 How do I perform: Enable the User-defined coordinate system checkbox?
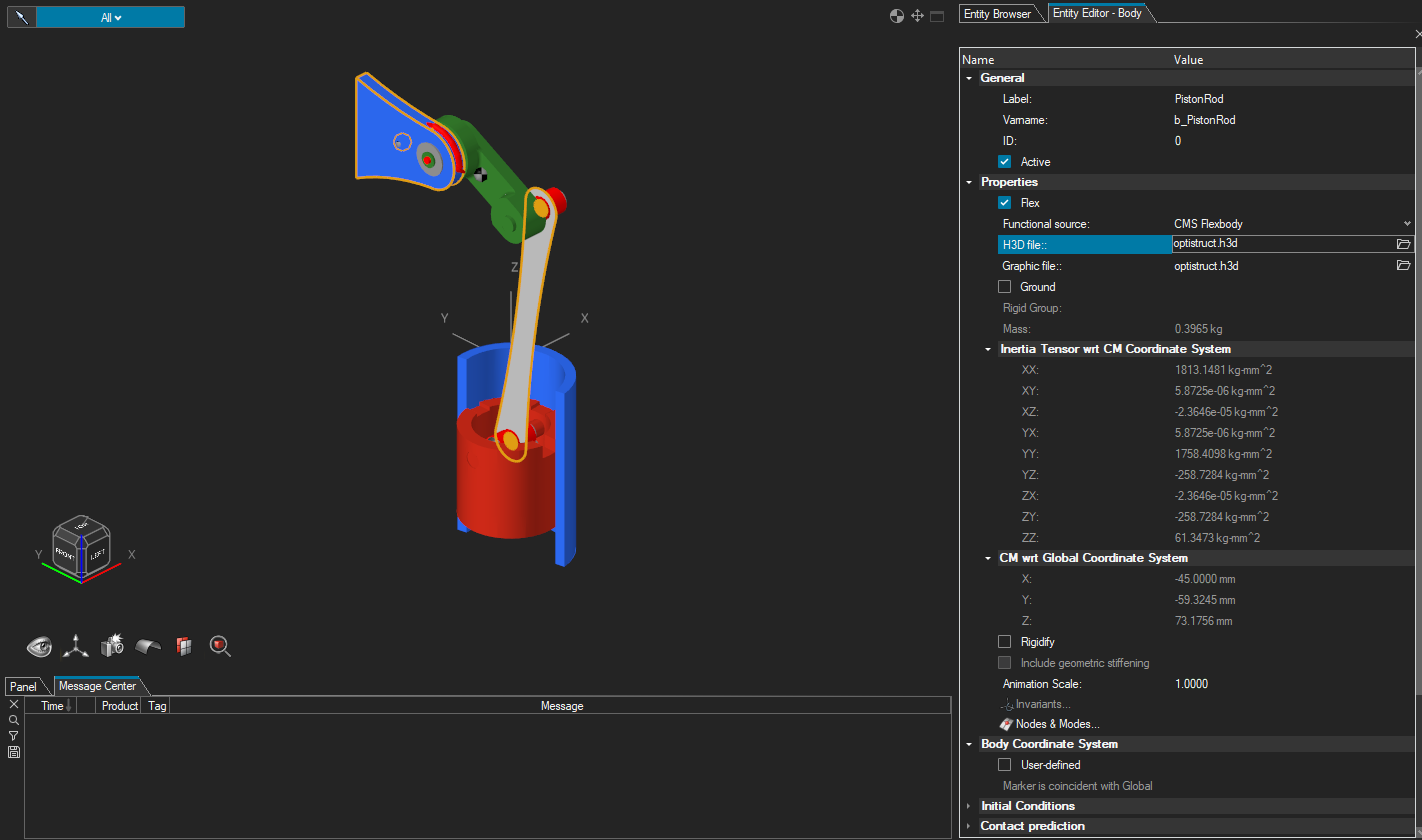1005,765
